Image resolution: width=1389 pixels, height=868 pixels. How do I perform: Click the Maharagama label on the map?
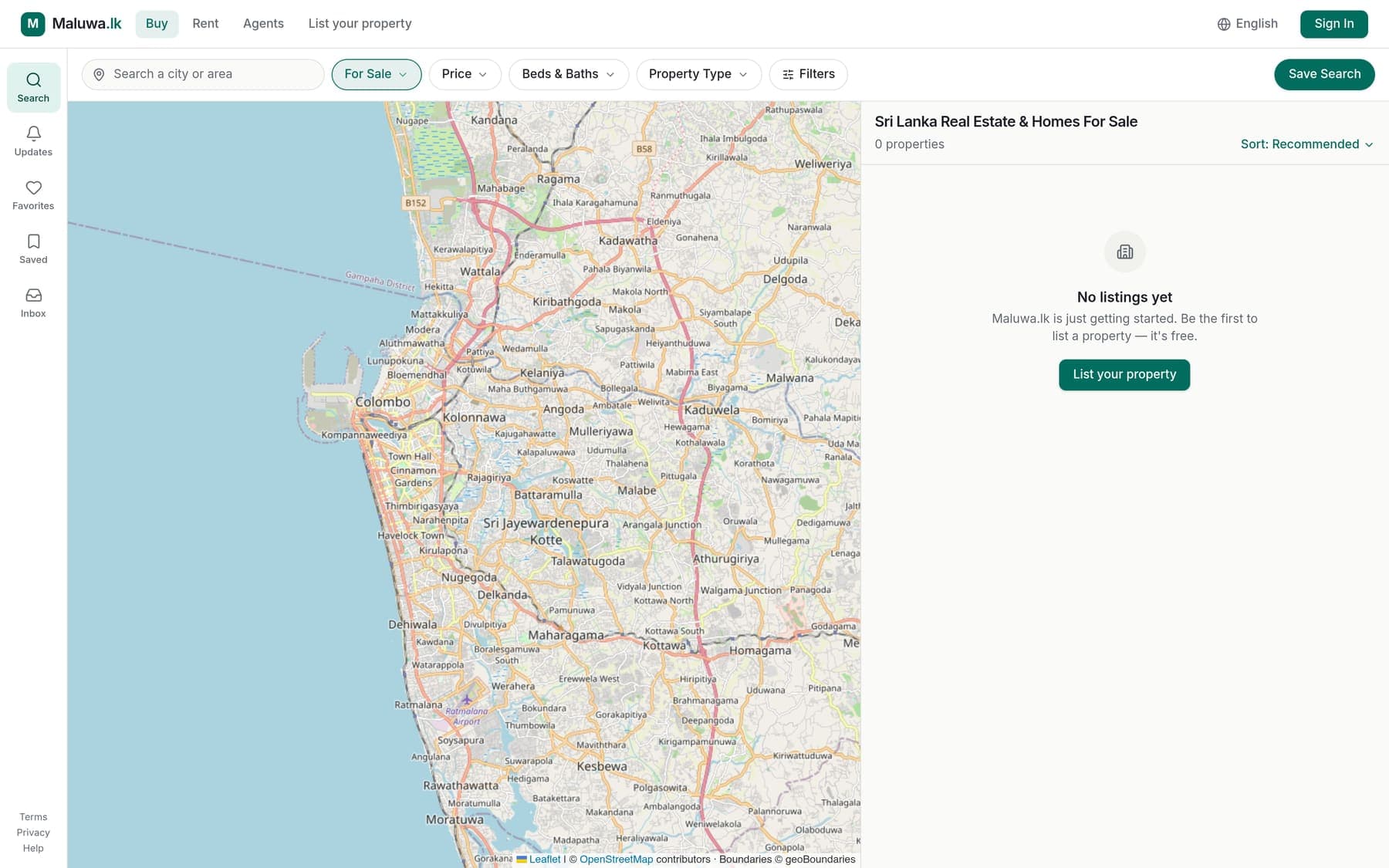(x=566, y=635)
